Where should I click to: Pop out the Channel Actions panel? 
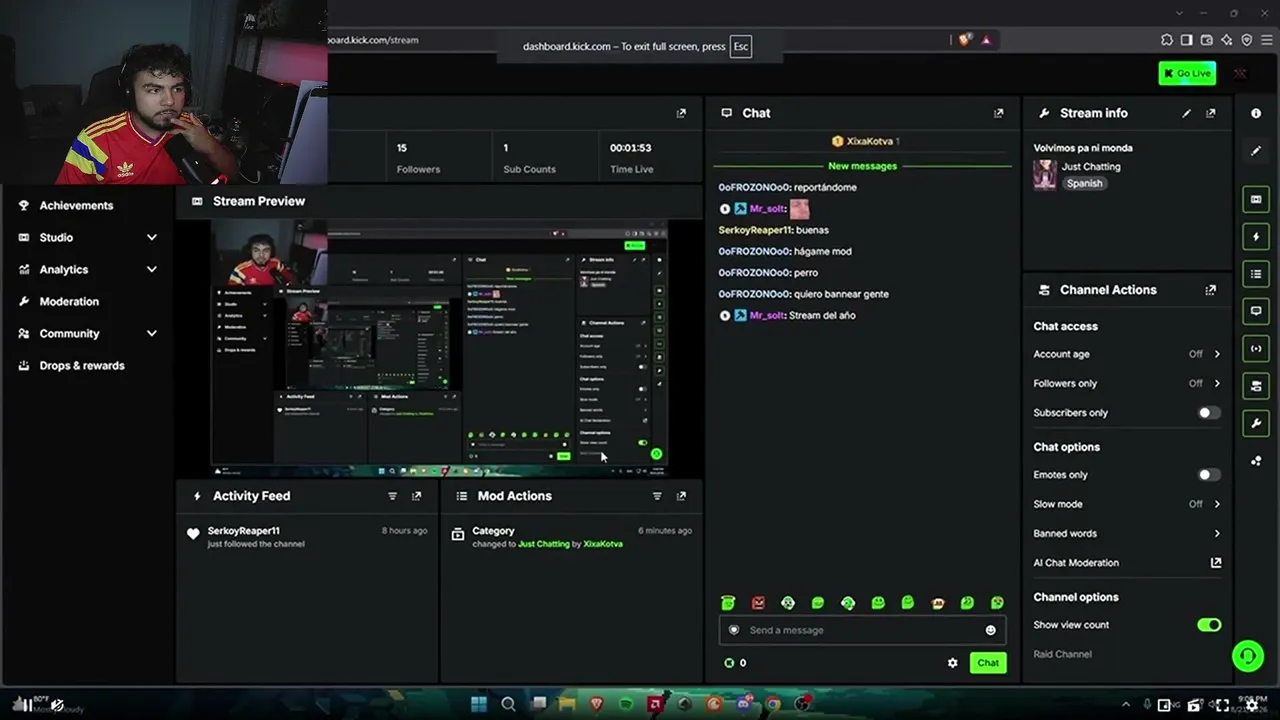click(1211, 290)
